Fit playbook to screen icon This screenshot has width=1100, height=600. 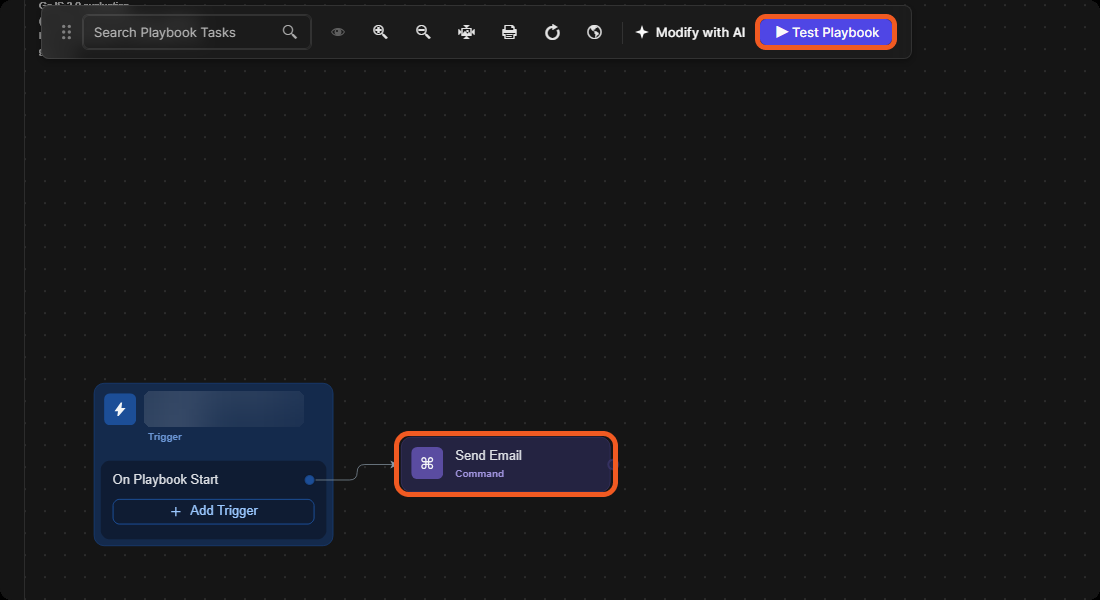tap(467, 32)
